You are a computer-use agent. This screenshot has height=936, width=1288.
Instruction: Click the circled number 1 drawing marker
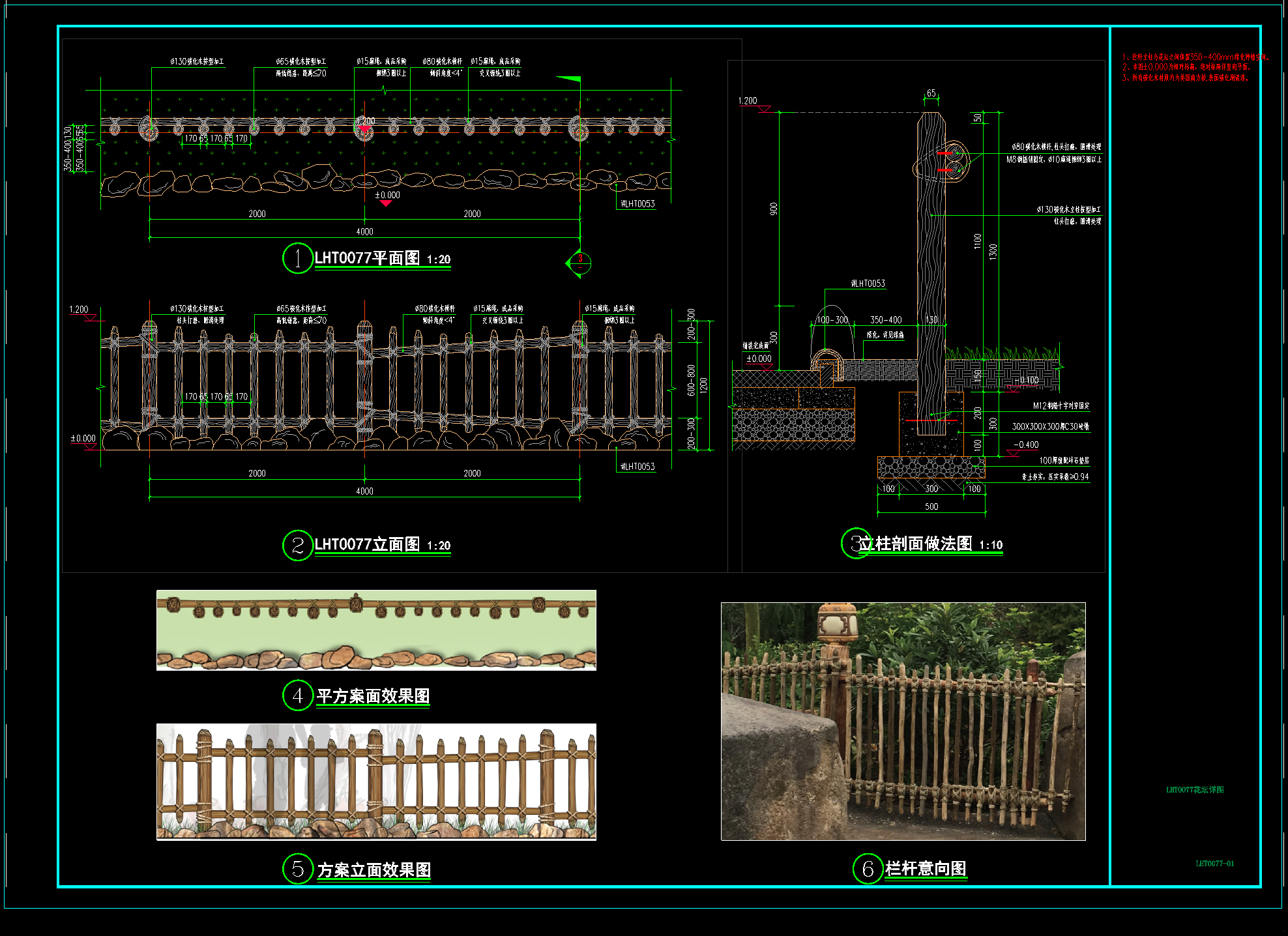[298, 258]
